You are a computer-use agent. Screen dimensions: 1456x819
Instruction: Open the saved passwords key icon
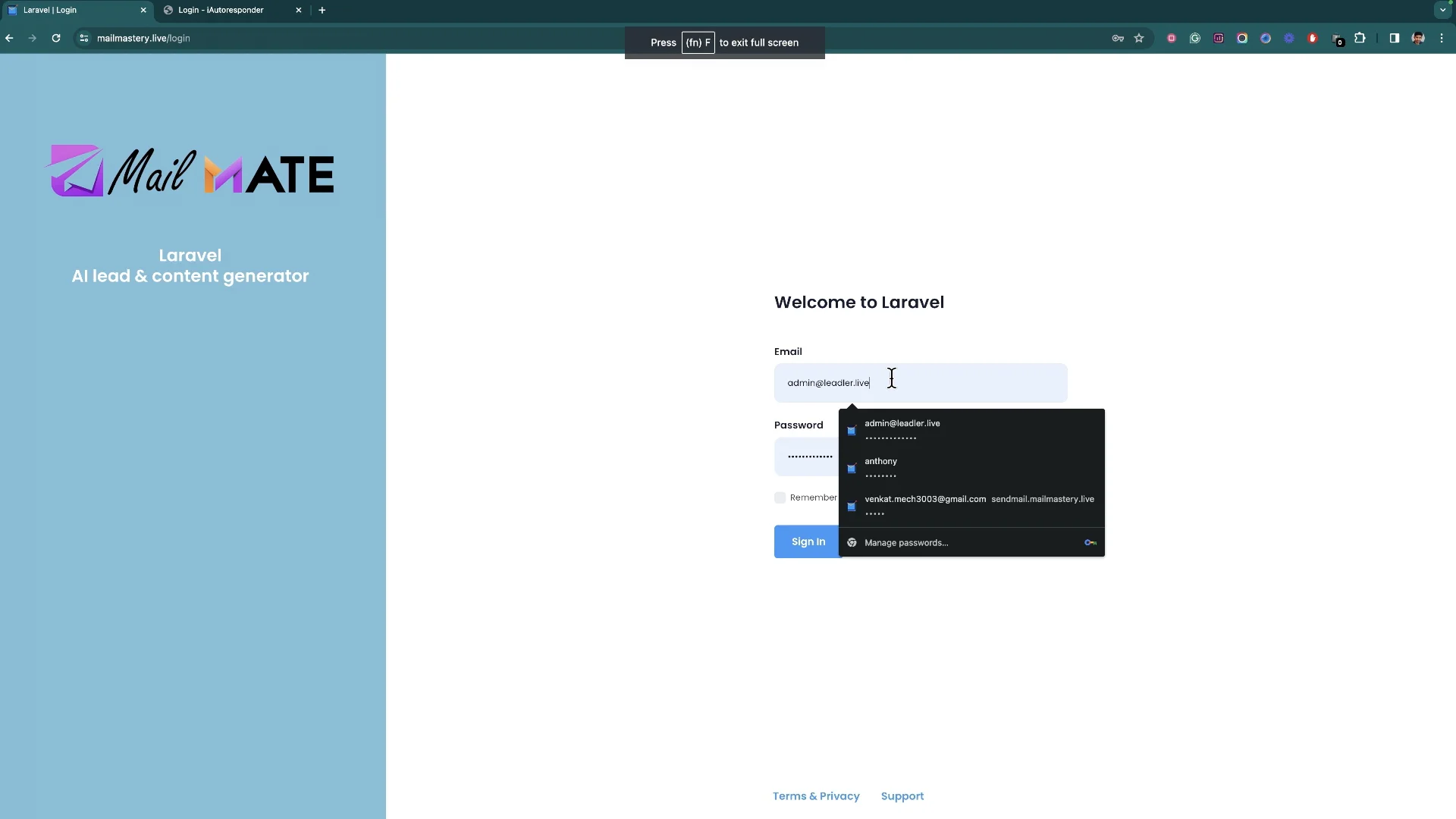(x=1117, y=38)
